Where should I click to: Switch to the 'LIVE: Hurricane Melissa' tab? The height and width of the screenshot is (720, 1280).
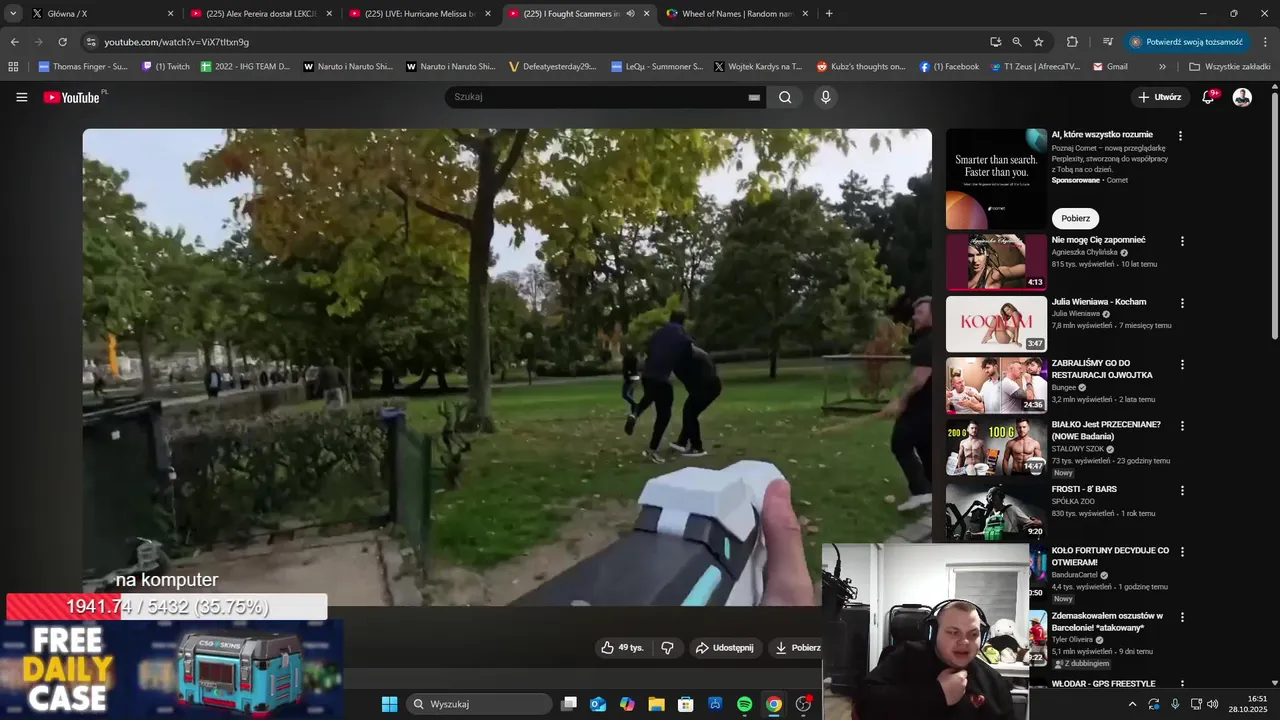click(420, 14)
